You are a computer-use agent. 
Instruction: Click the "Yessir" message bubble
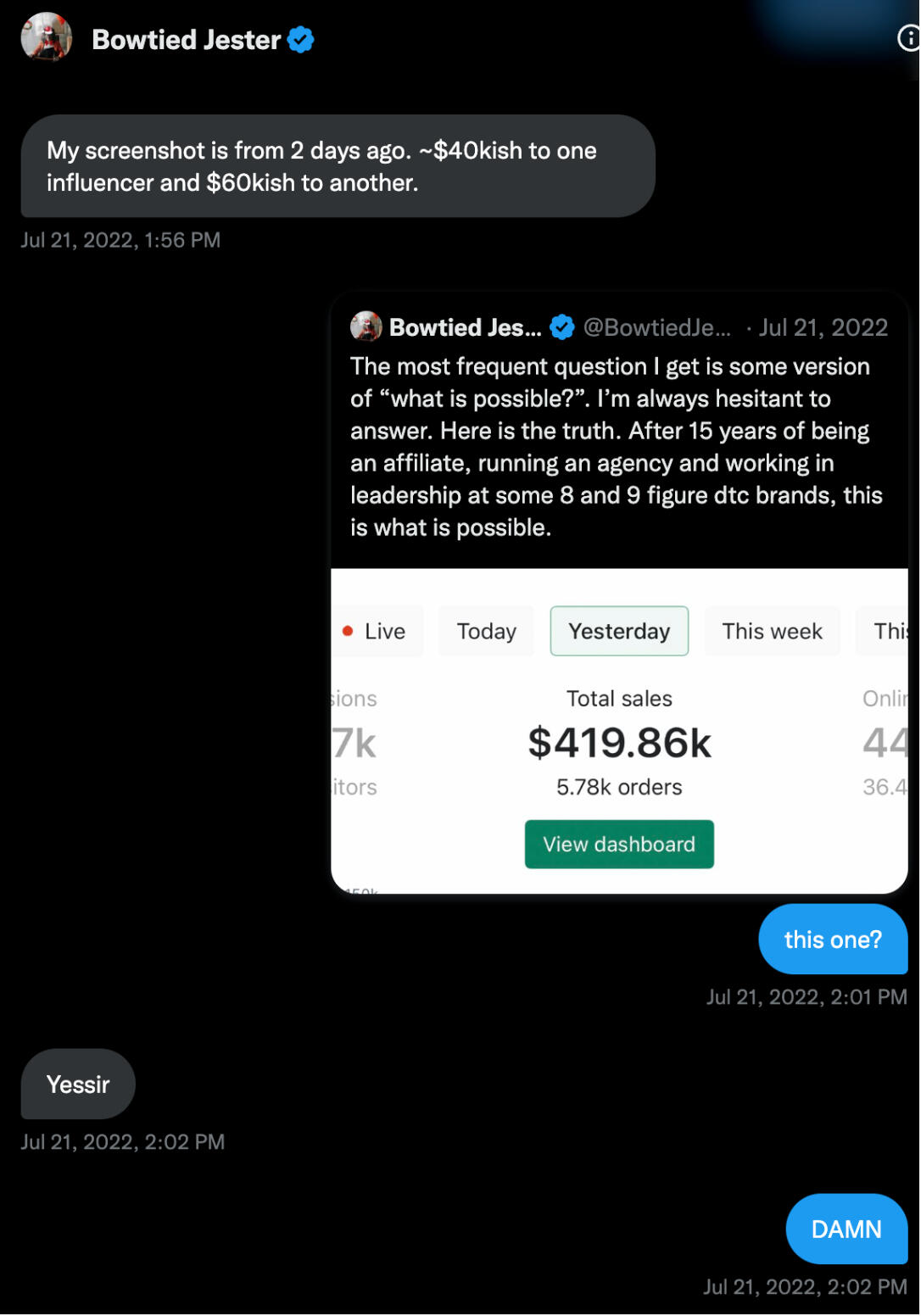click(x=78, y=1085)
